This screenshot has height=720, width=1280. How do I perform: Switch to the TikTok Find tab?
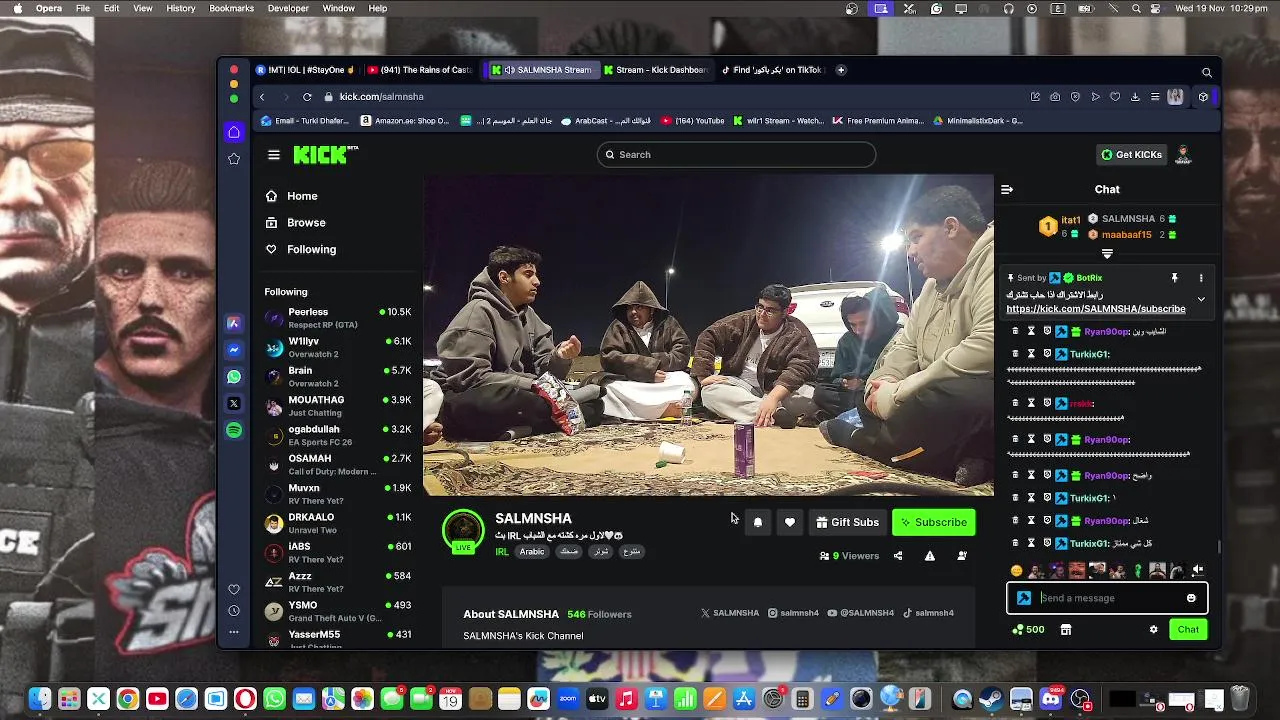[772, 70]
